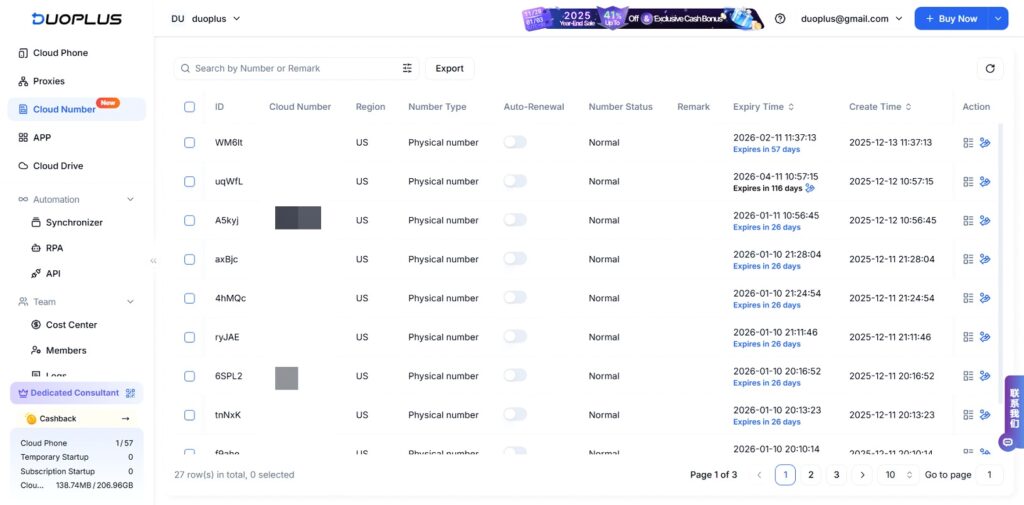The width and height of the screenshot is (1024, 505).
Task: Enable auto-renewal for number A5kyj
Action: pyautogui.click(x=514, y=220)
